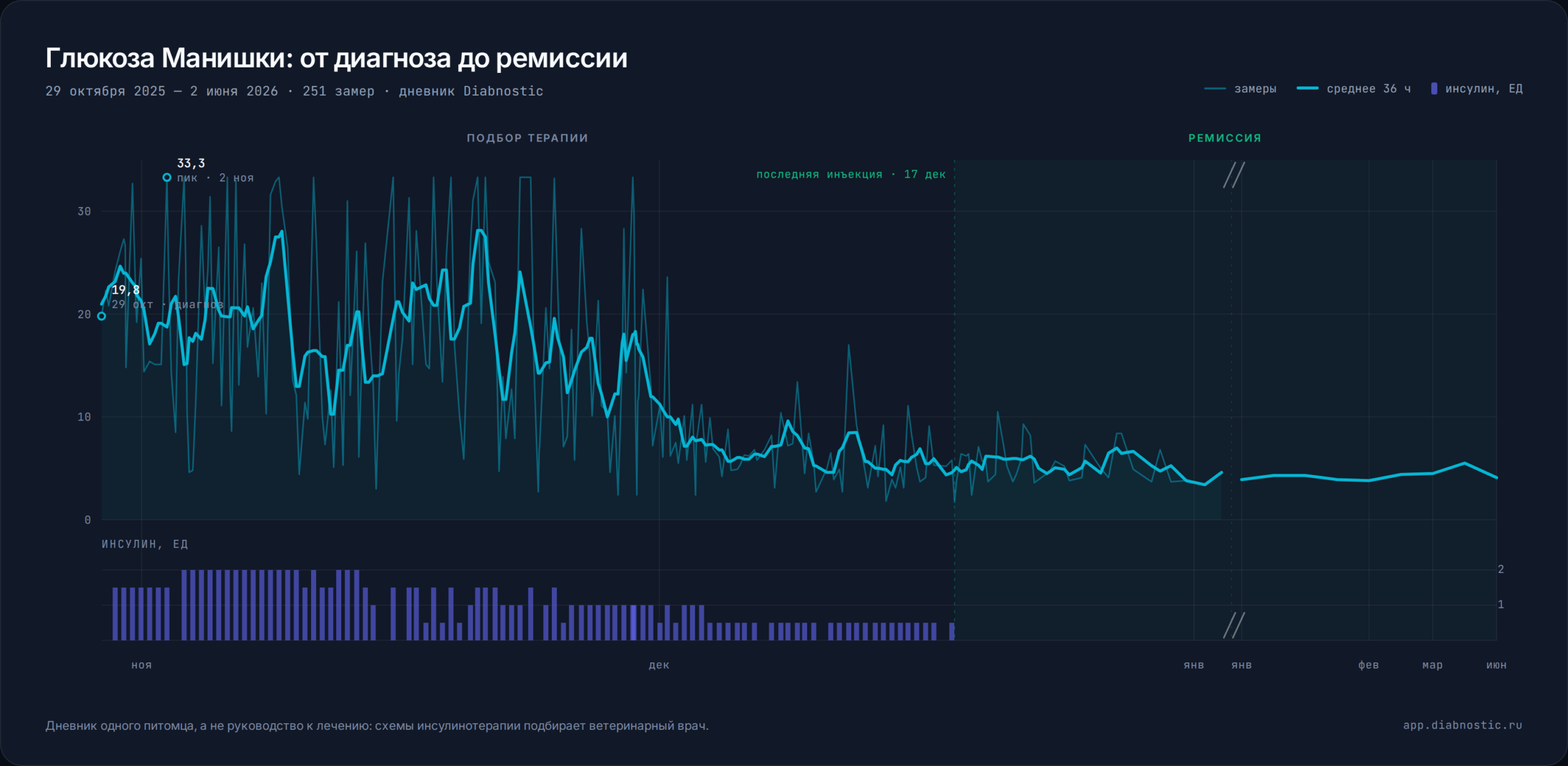Image resolution: width=1568 pixels, height=766 pixels.
Task: Click the 'инсулин, ЕД' legend text
Action: [x=1483, y=89]
